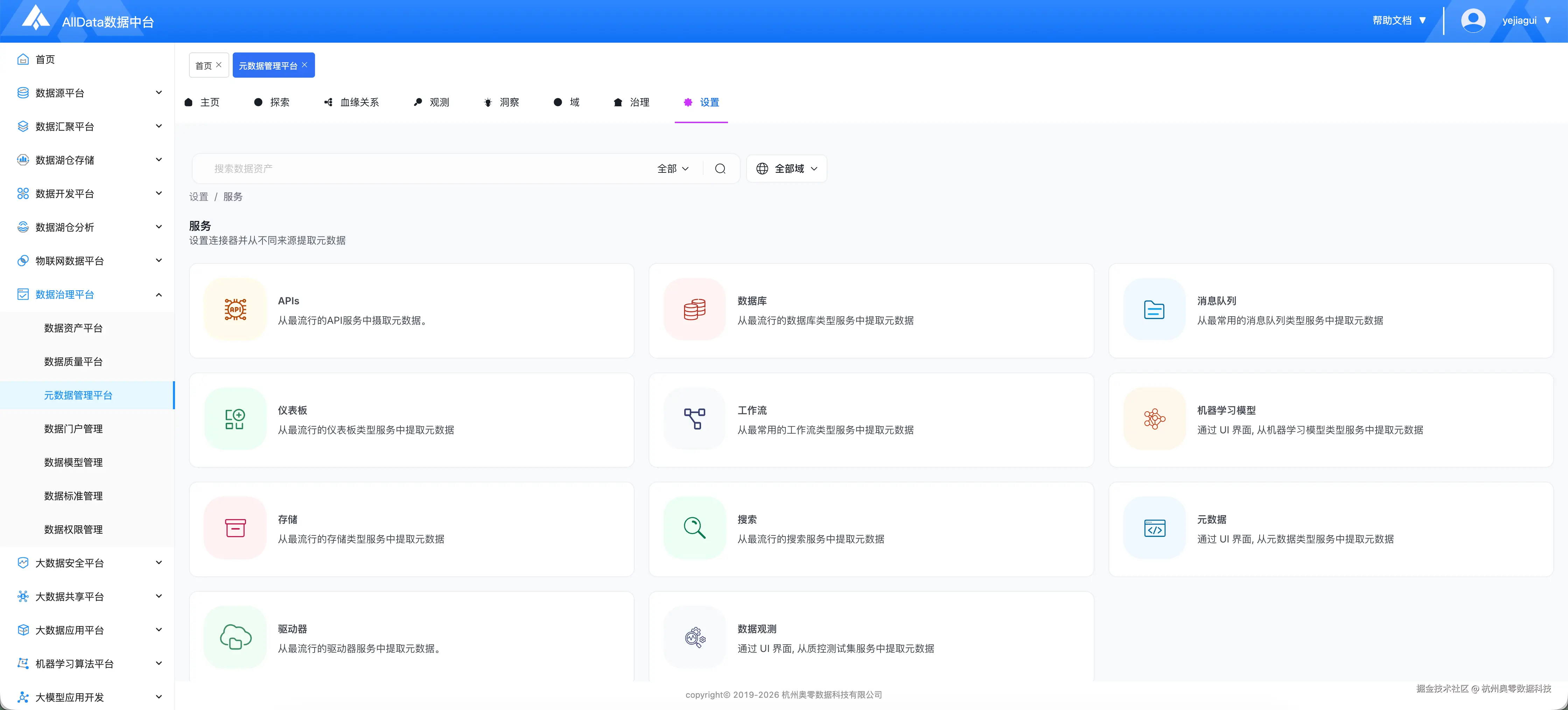Switch to the 治理 tab
The height and width of the screenshot is (710, 1568).
[632, 102]
